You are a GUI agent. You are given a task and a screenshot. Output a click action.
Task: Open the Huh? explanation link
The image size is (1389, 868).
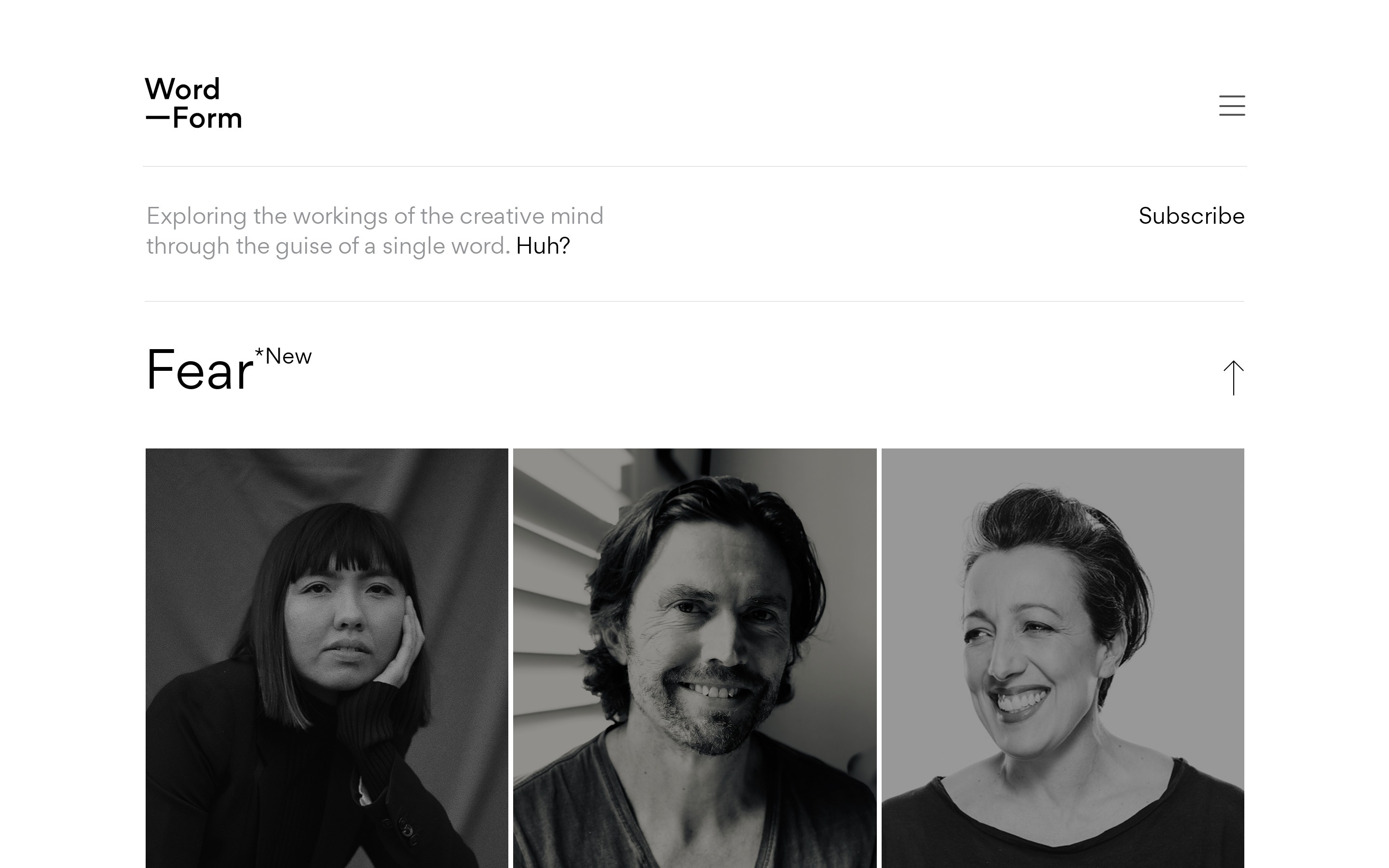pos(543,246)
